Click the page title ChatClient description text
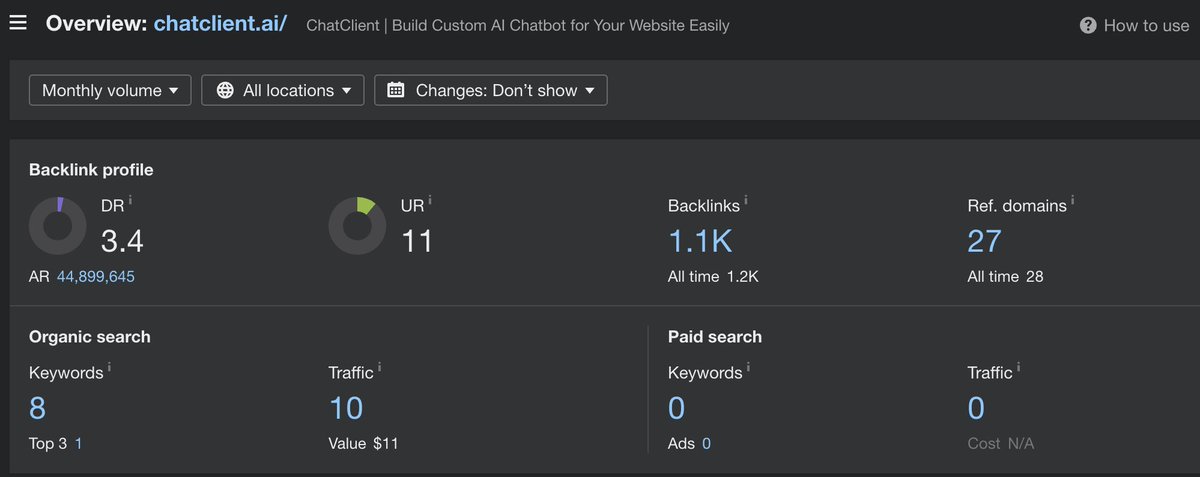The height and width of the screenshot is (477, 1200). 518,25
